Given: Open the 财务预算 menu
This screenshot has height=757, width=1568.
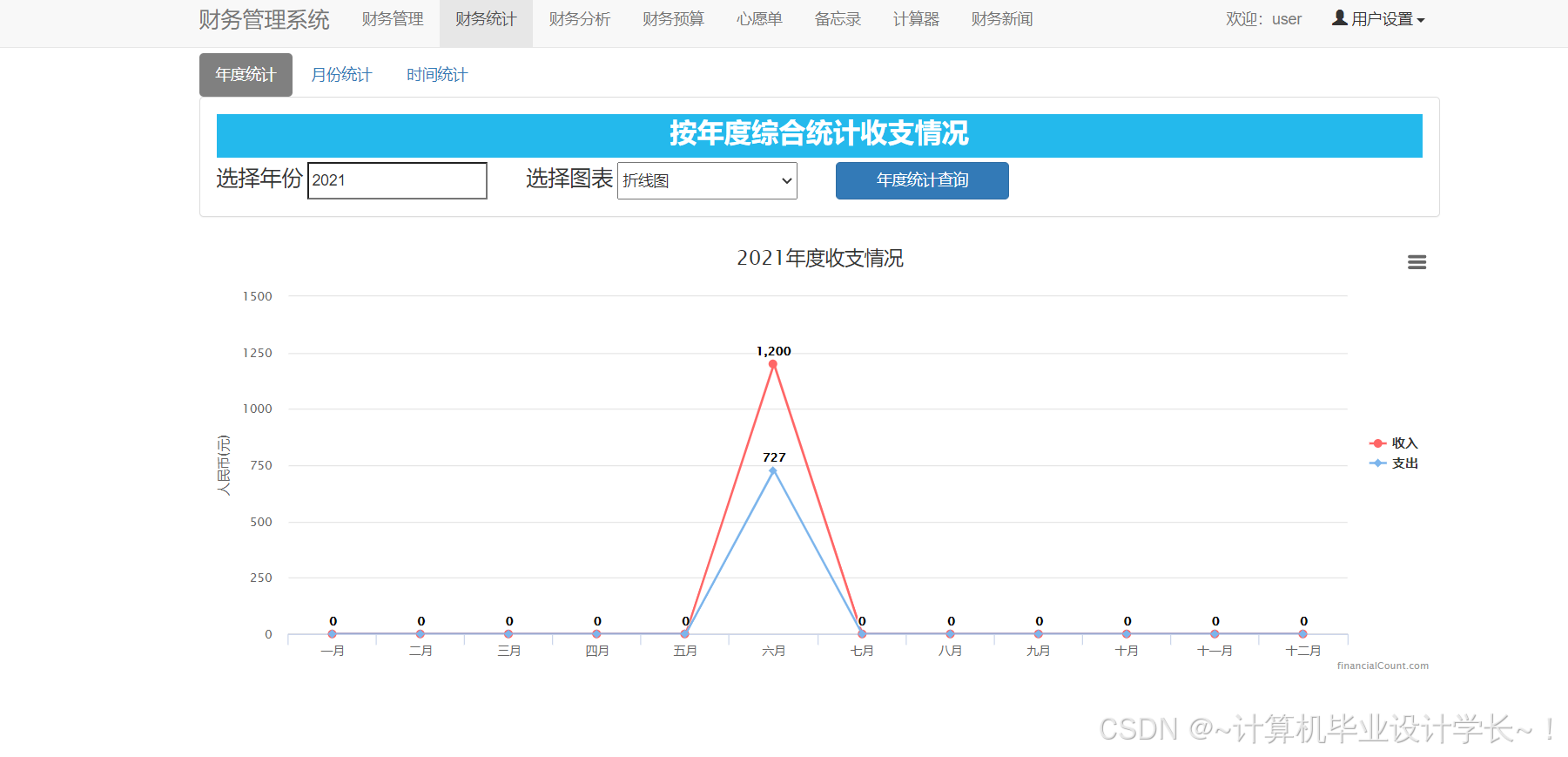Looking at the screenshot, I should coord(673,19).
